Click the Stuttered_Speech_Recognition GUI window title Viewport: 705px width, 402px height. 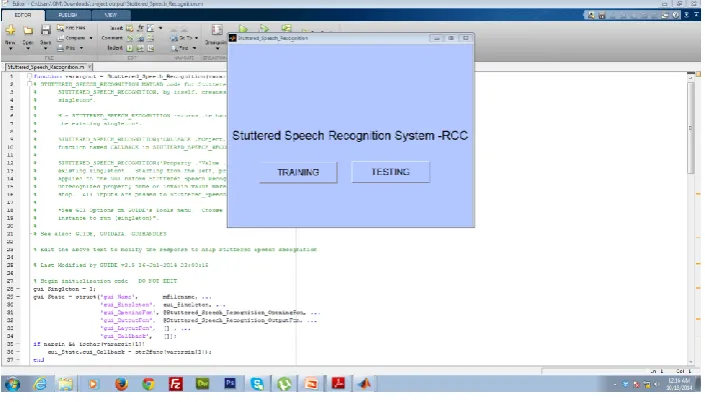(x=273, y=38)
